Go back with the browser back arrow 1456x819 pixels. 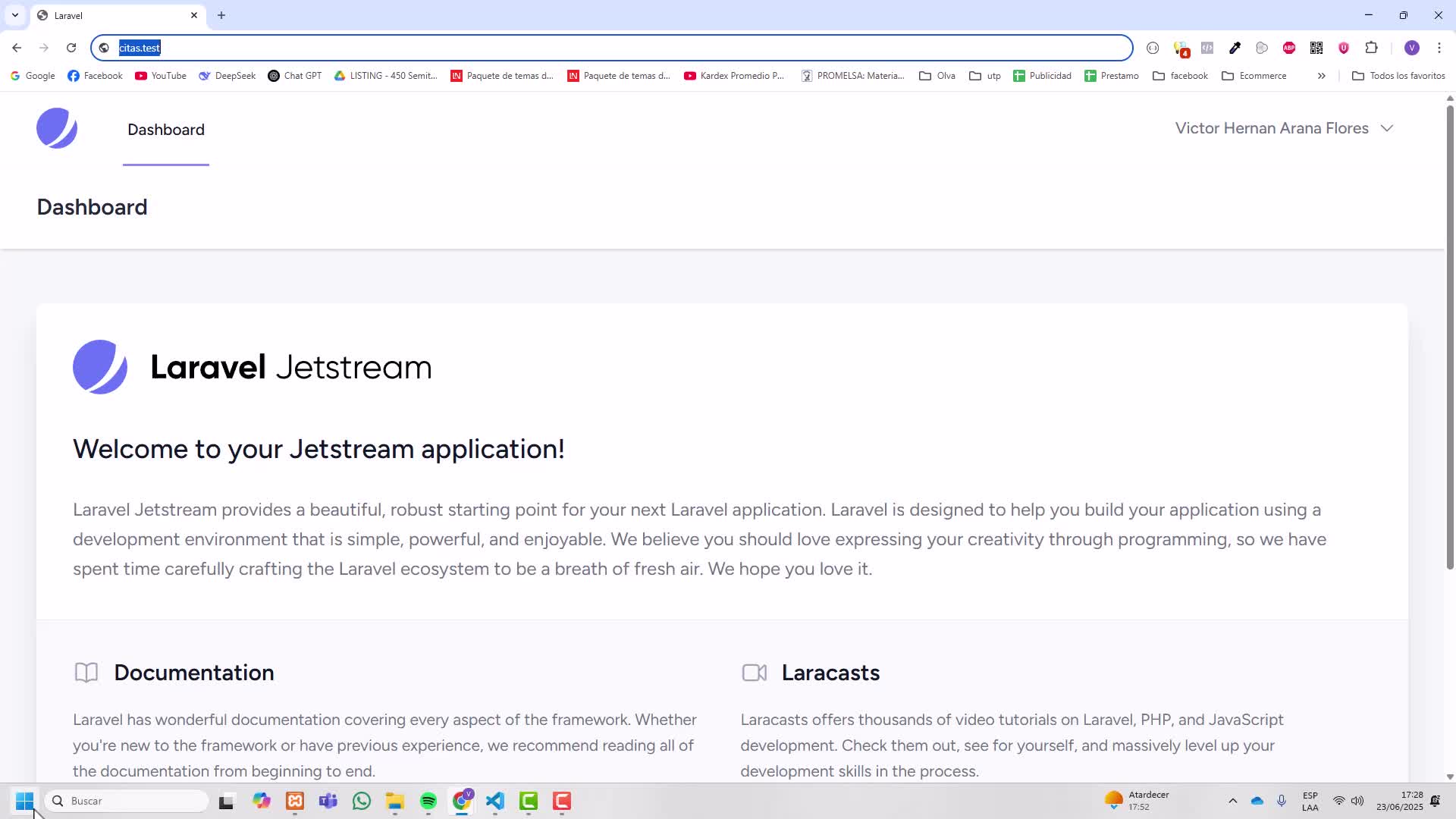(17, 48)
